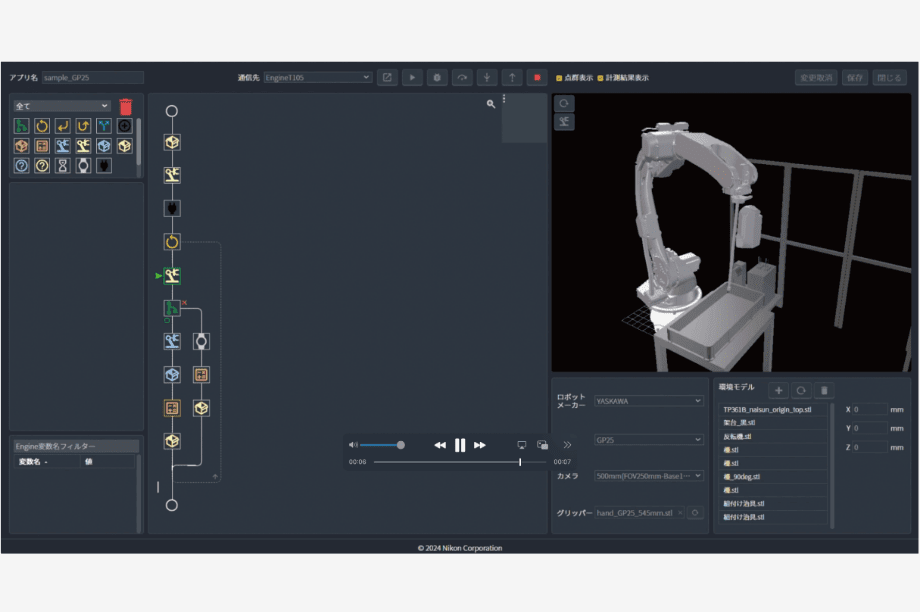Click the 変更取消 button

tap(816, 77)
